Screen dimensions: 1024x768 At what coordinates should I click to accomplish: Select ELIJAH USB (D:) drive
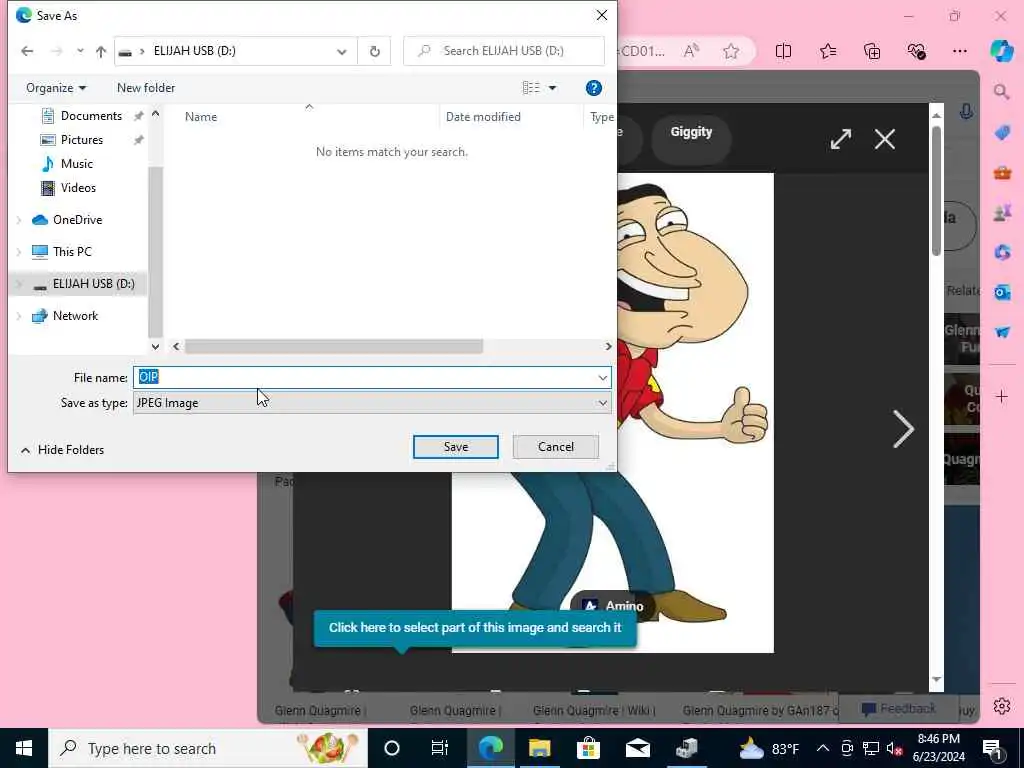click(x=93, y=284)
